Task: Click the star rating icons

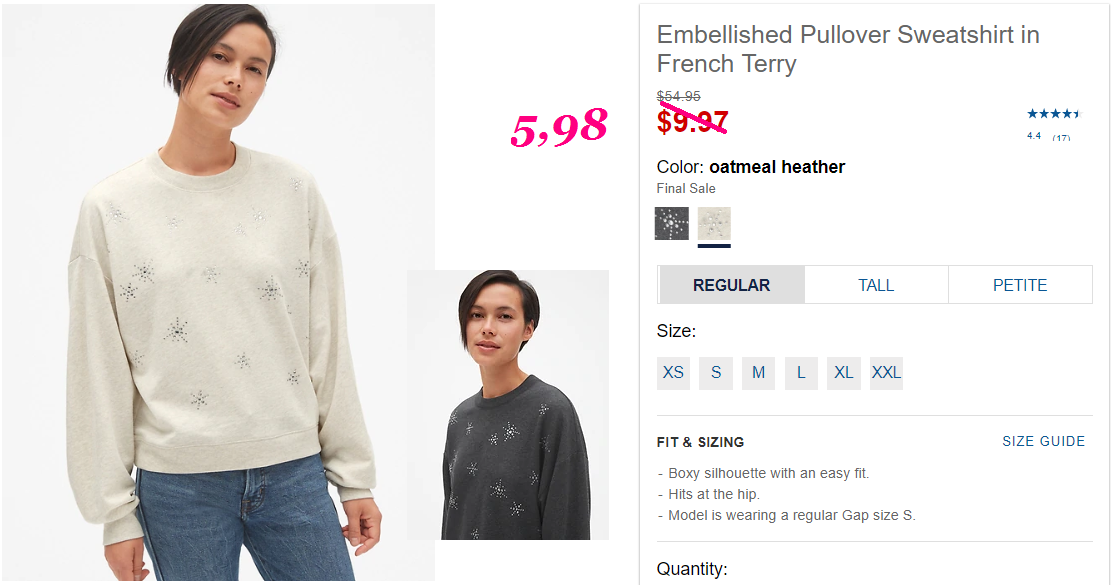Action: 1053,114
